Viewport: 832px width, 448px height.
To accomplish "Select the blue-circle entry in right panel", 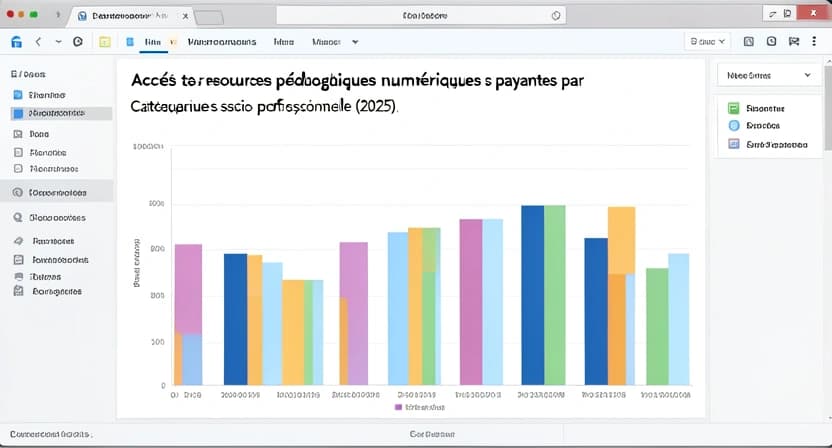I will [x=754, y=126].
